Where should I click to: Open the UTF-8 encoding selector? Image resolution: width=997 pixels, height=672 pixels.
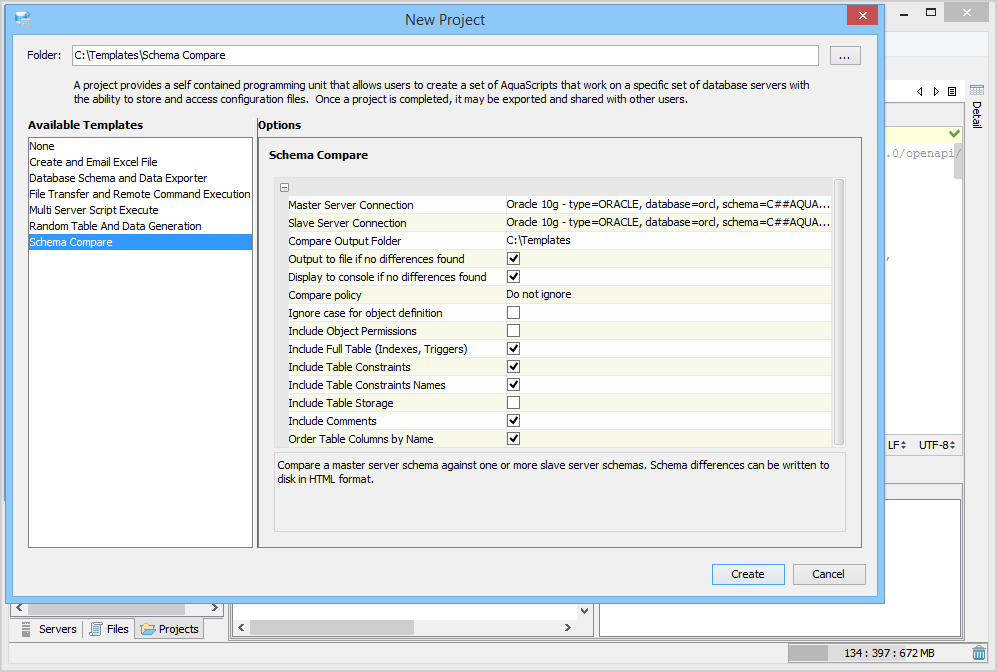(x=937, y=445)
